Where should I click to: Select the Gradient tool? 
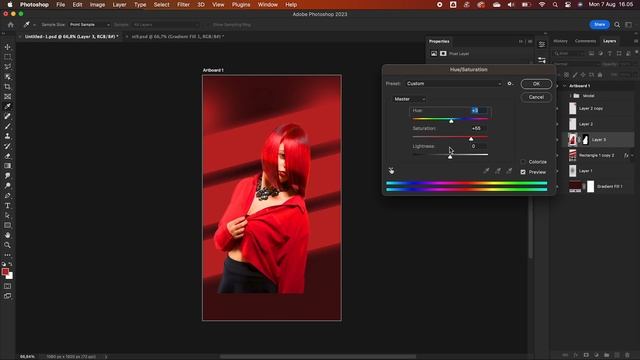(x=7, y=166)
